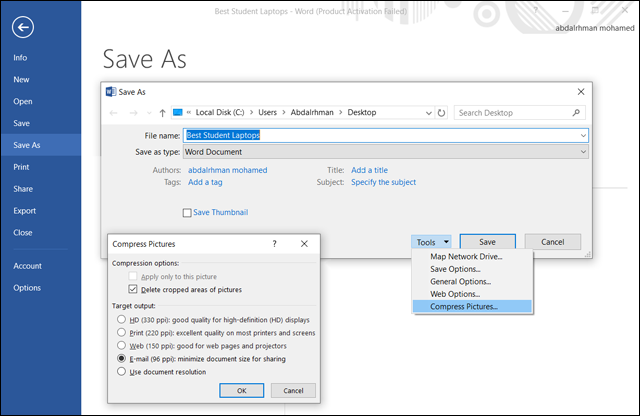Open help in Compress Pictures dialog
Viewport: 640px width, 416px height.
(274, 244)
